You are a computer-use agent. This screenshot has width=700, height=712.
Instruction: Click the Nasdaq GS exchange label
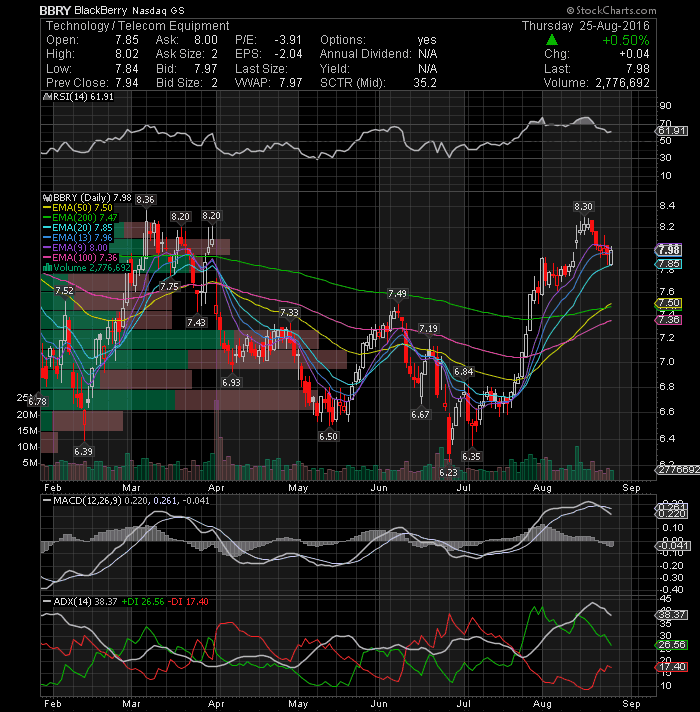158,10
